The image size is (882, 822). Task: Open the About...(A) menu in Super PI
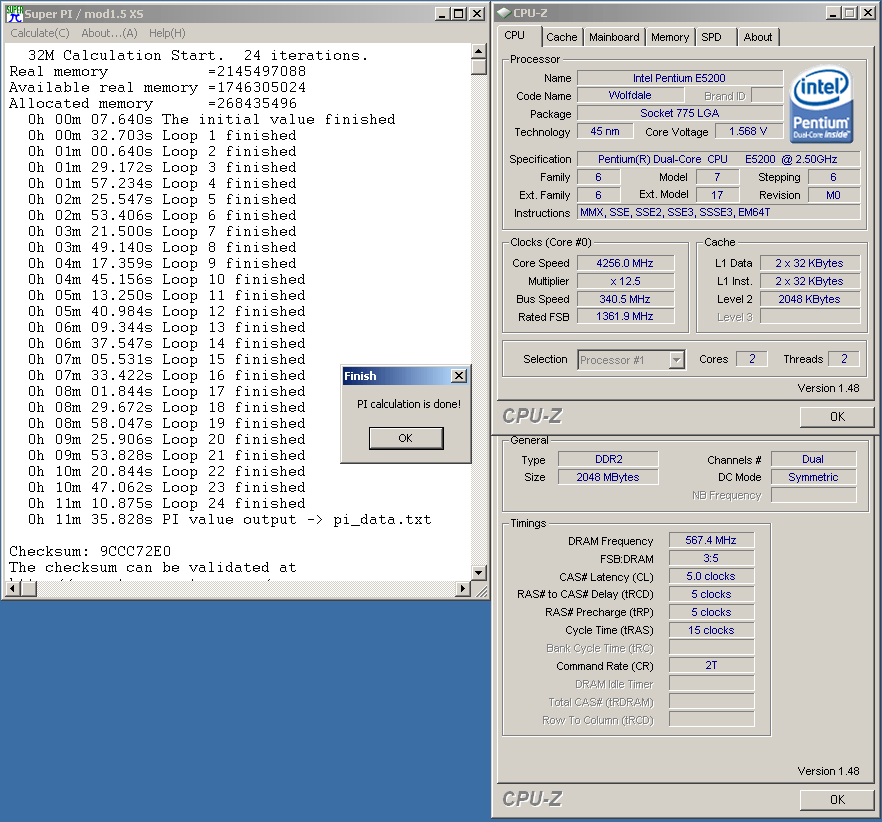coord(109,33)
